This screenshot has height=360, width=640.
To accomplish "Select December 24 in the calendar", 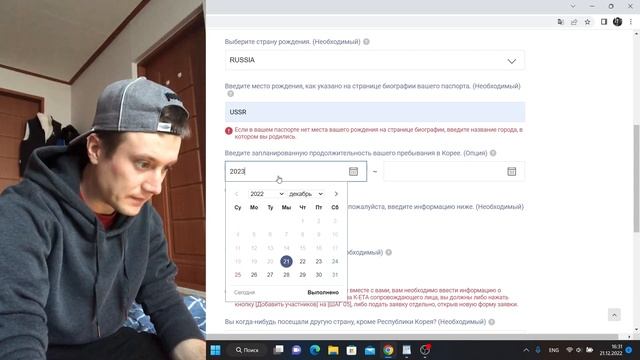I will (x=335, y=261).
